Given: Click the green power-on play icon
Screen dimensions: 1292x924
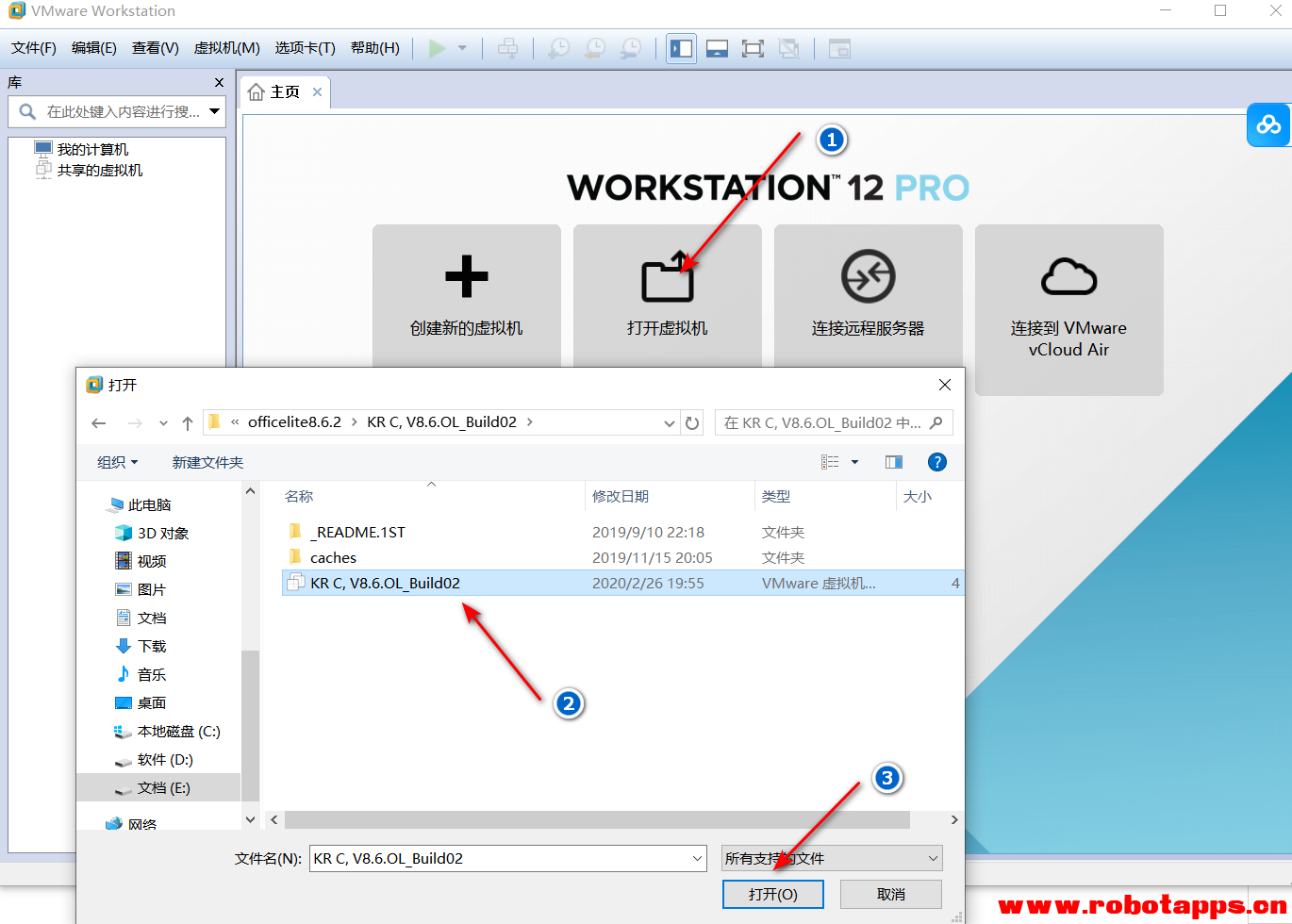Looking at the screenshot, I should coord(437,48).
